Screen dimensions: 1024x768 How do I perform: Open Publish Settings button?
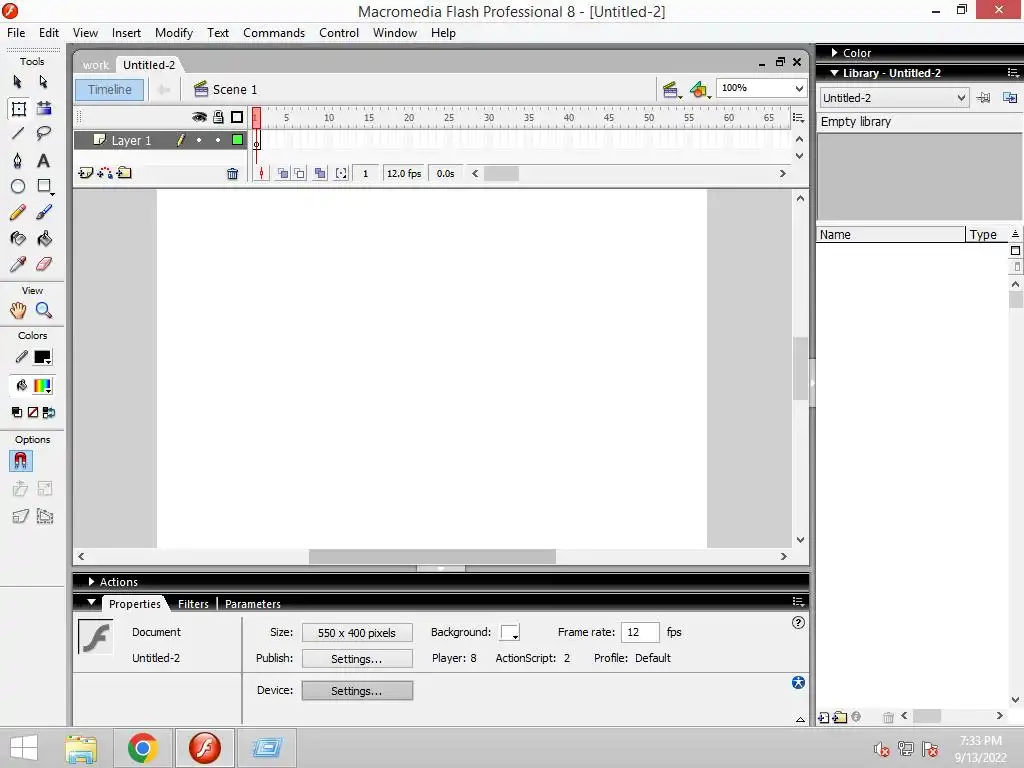click(x=357, y=658)
